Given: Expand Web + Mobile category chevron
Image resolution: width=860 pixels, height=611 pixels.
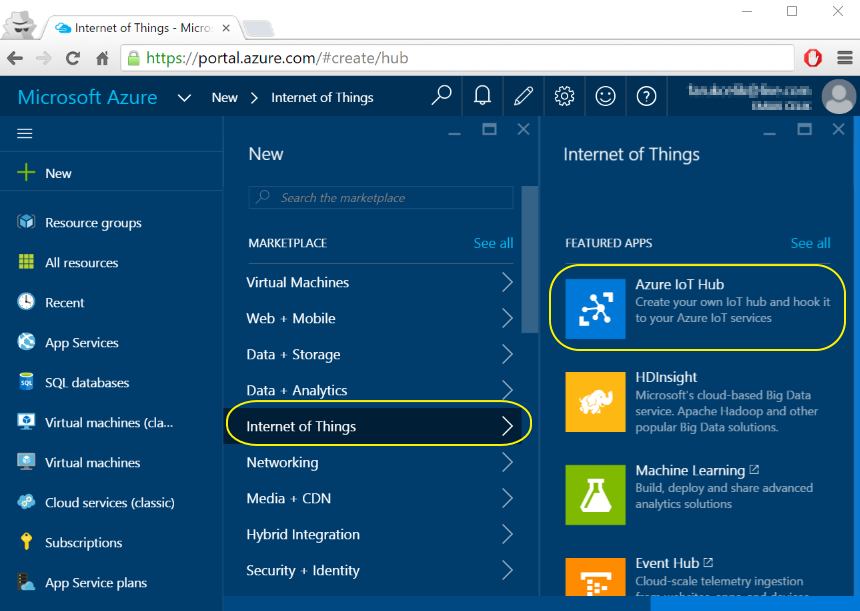Looking at the screenshot, I should pos(507,318).
